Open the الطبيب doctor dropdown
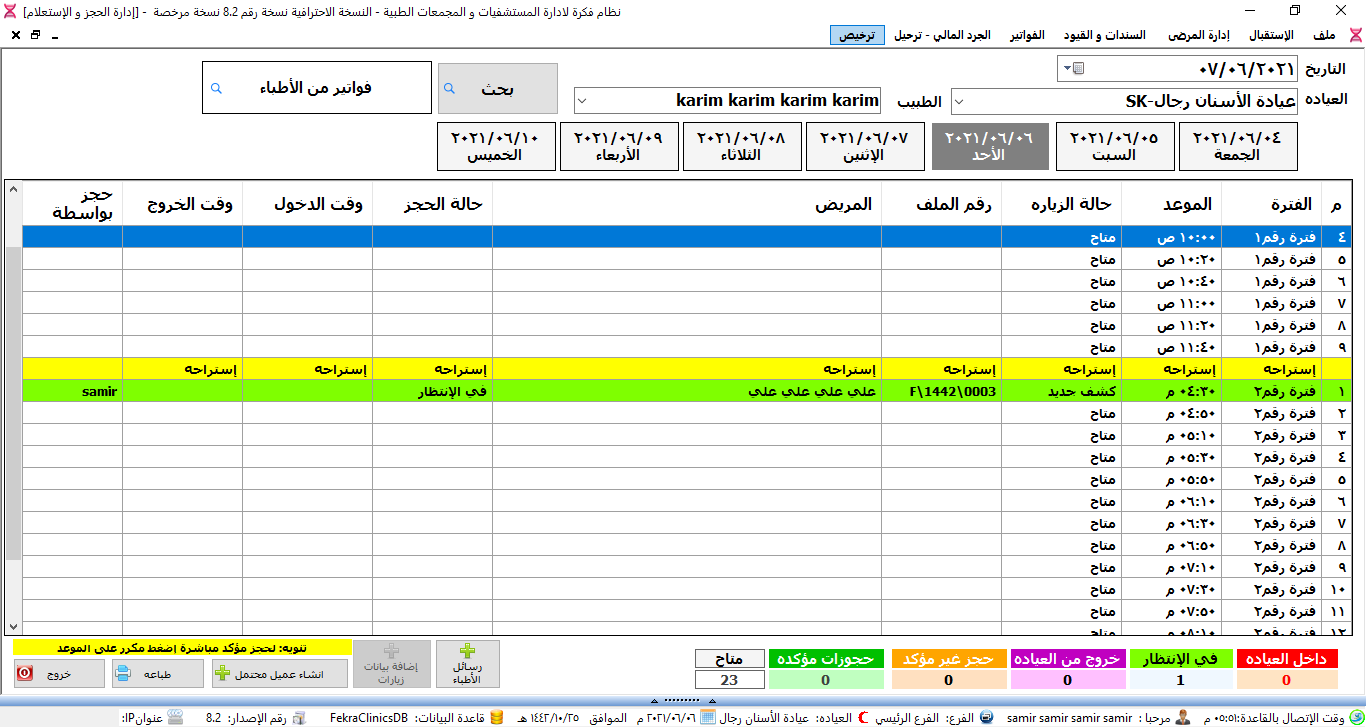 [583, 101]
